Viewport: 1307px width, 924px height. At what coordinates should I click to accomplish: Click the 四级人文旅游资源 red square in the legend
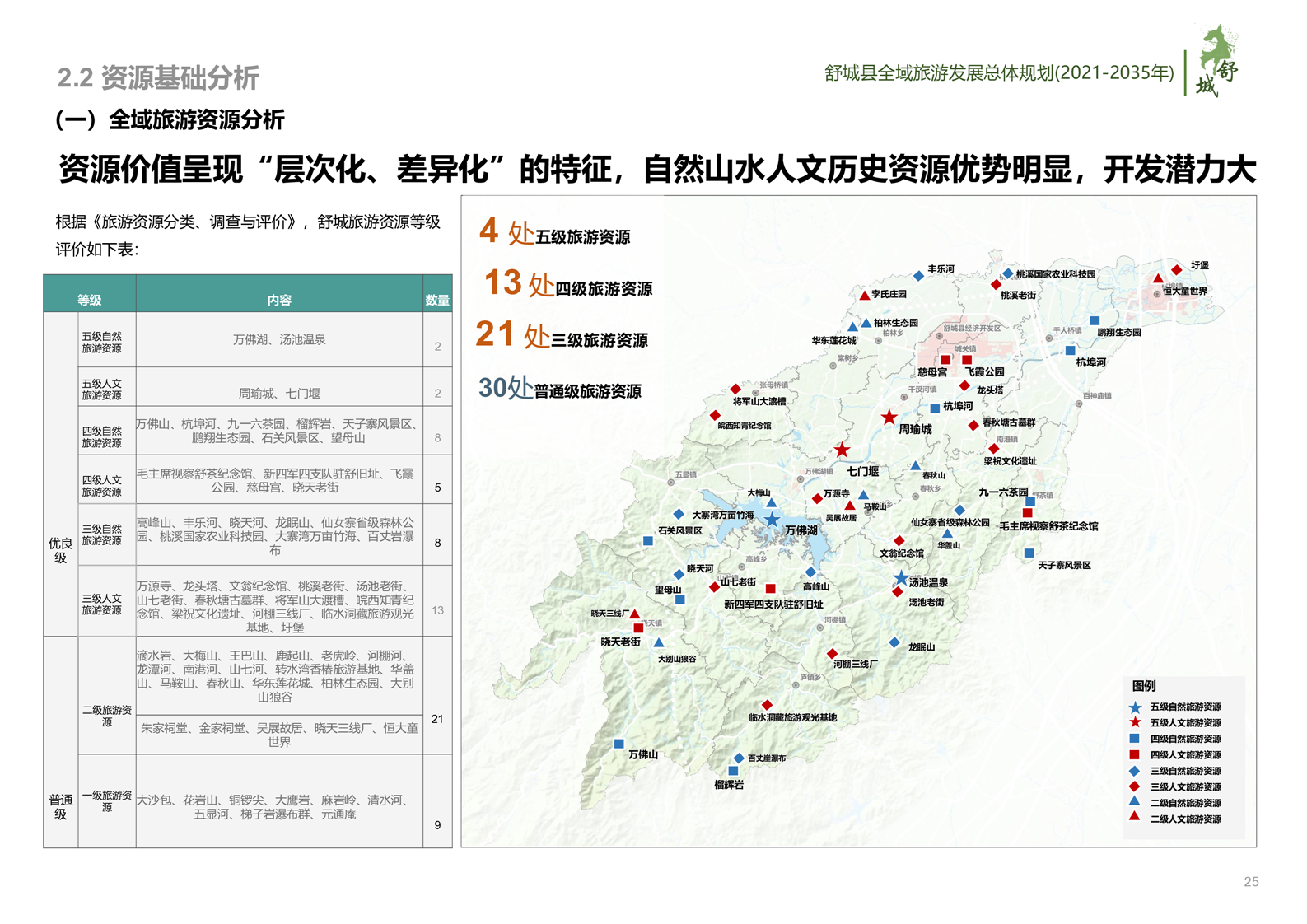1134,754
